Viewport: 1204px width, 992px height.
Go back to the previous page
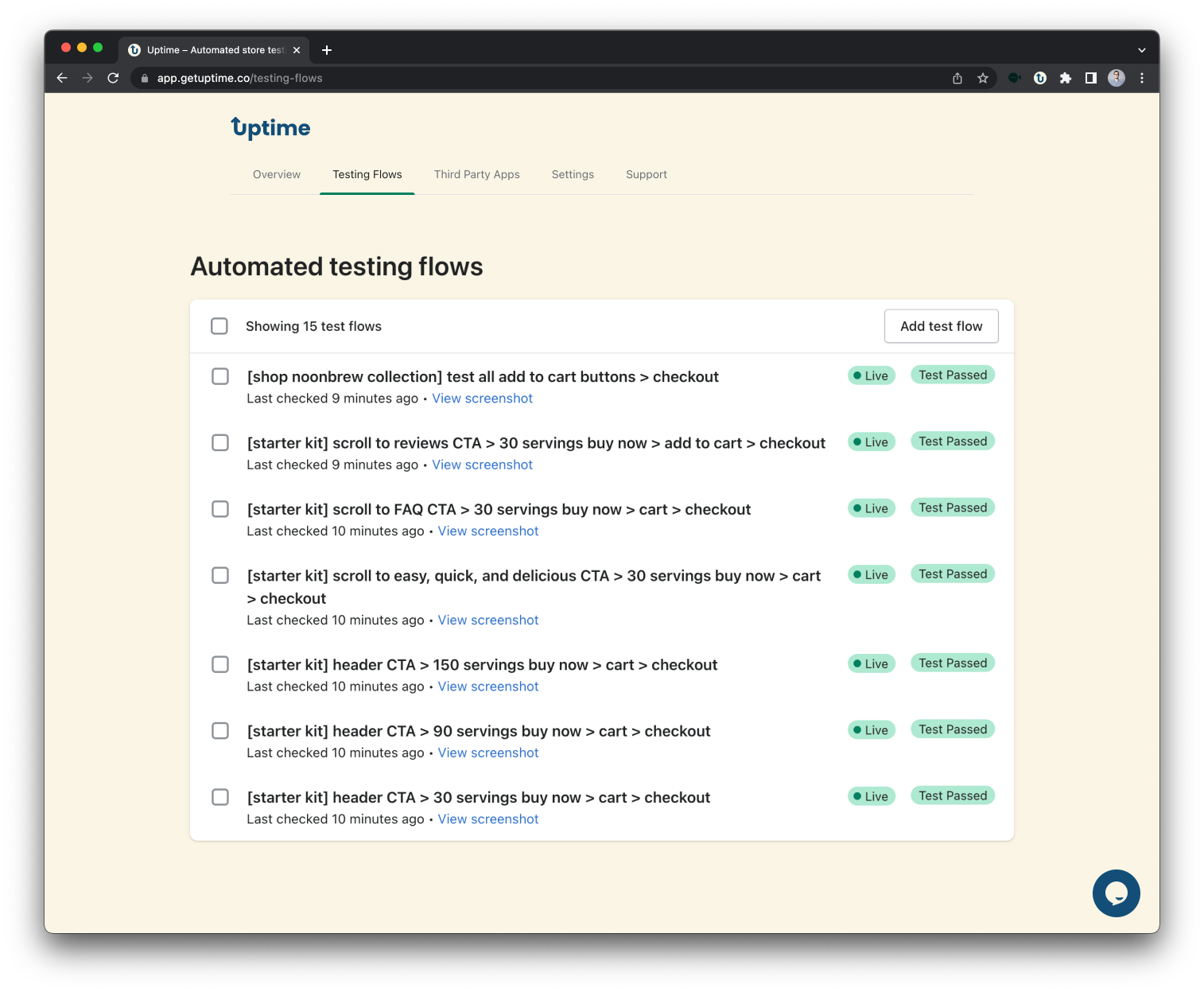point(62,78)
